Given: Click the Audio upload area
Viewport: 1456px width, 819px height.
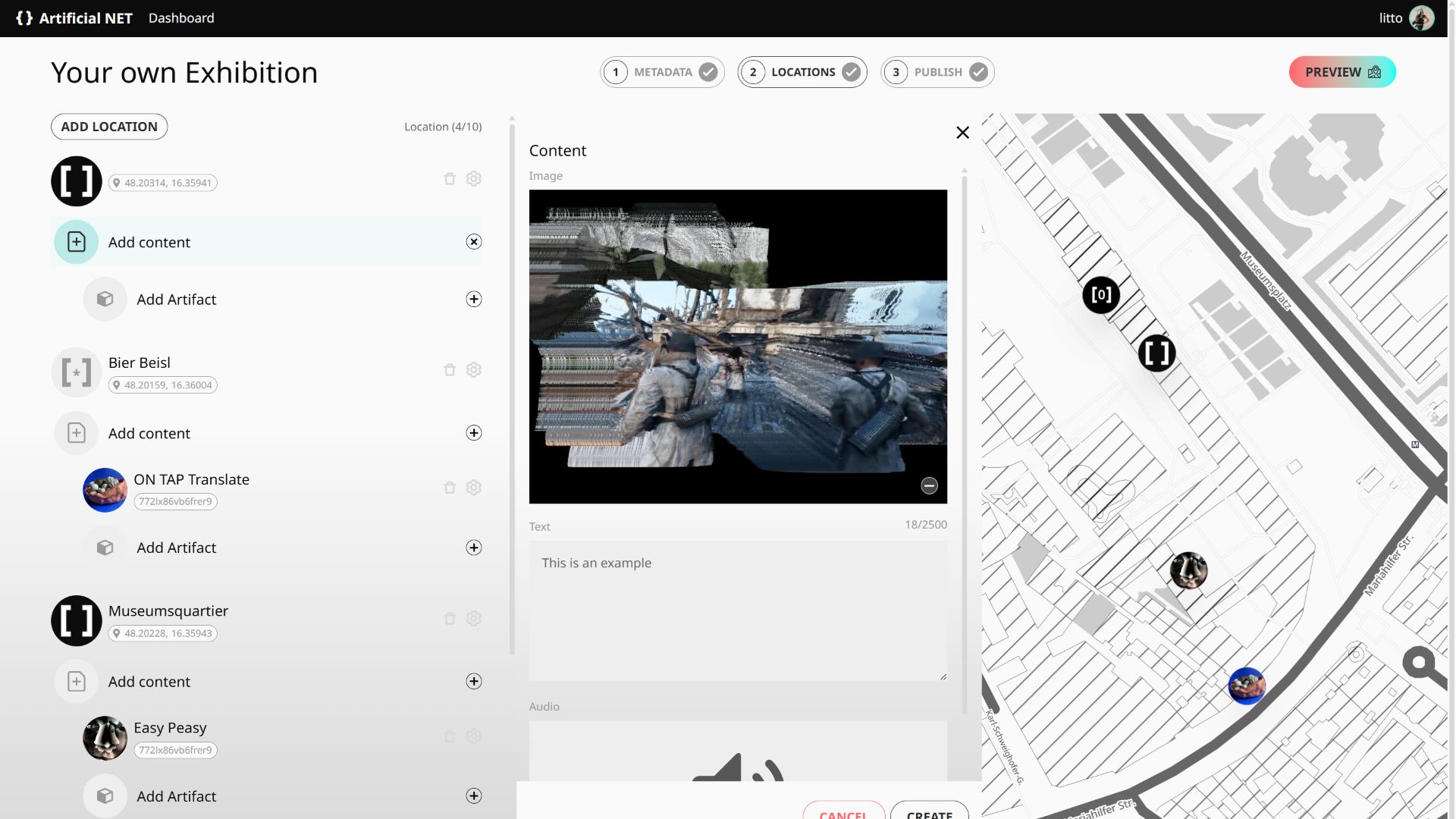Looking at the screenshot, I should pyautogui.click(x=738, y=751).
